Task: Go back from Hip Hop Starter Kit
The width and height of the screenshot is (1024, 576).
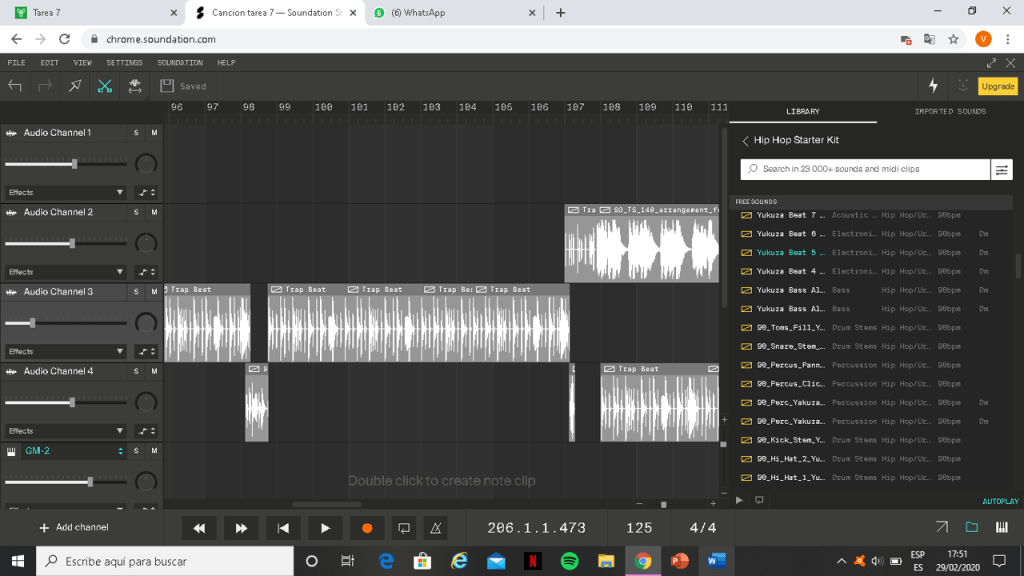Action: point(745,141)
